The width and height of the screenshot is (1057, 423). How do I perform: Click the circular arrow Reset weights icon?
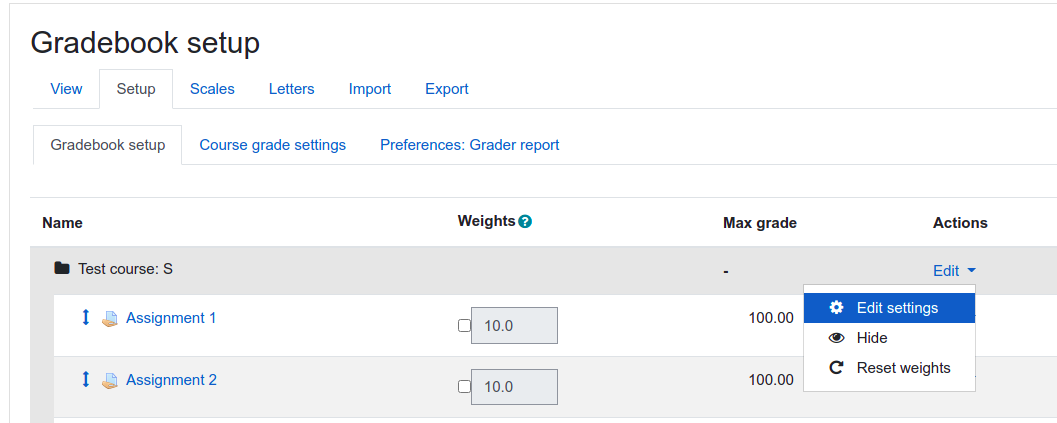(x=837, y=368)
